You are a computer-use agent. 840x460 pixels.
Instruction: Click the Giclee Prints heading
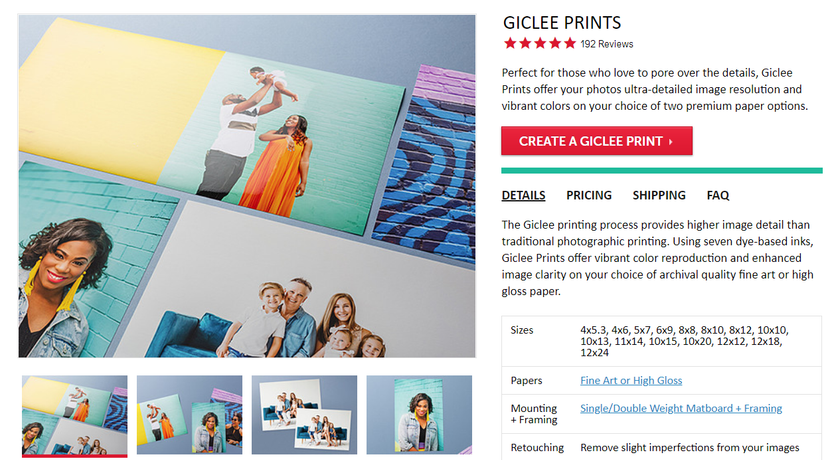pyautogui.click(x=562, y=22)
